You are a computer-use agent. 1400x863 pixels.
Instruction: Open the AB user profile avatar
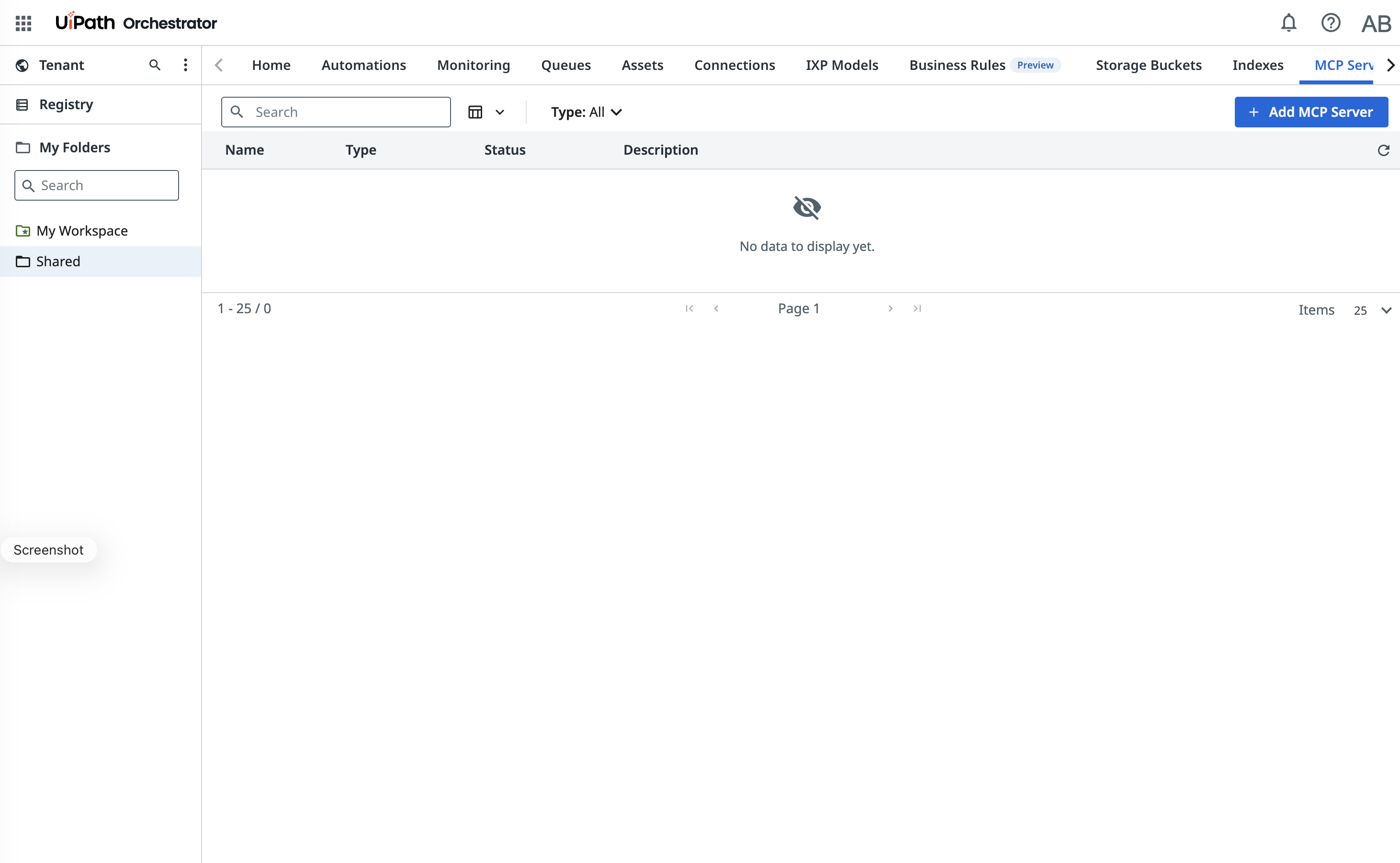[x=1376, y=23]
